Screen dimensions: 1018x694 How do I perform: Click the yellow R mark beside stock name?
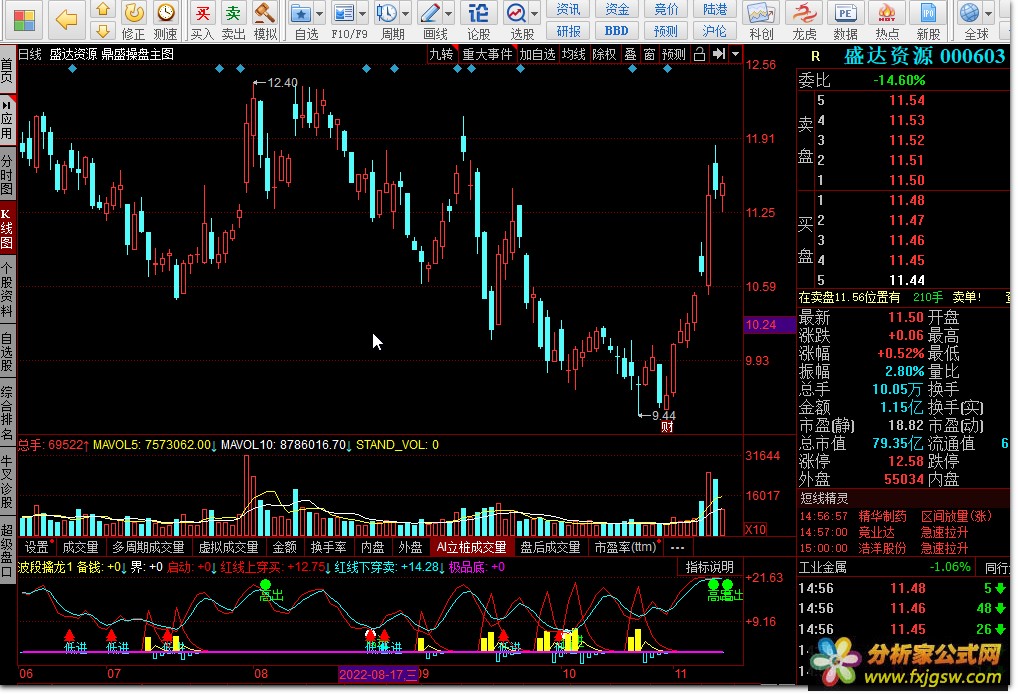click(815, 56)
